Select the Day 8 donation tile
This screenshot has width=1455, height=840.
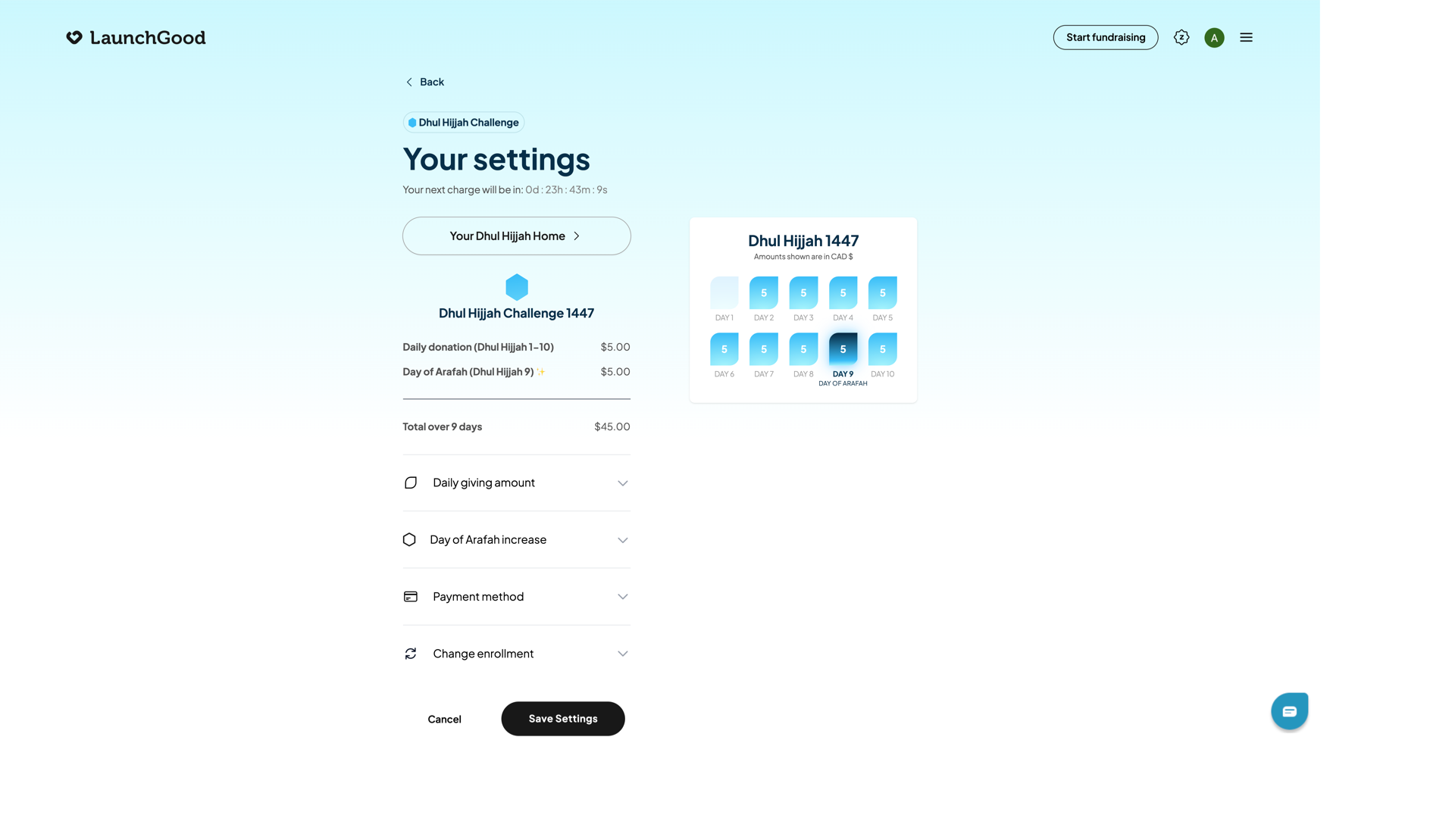pyautogui.click(x=803, y=349)
